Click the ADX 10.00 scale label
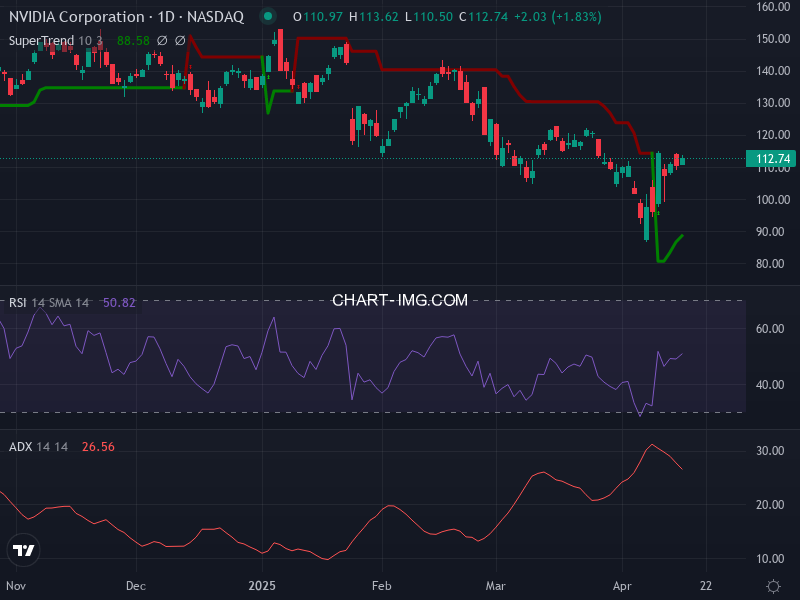The height and width of the screenshot is (600, 800). (x=770, y=559)
